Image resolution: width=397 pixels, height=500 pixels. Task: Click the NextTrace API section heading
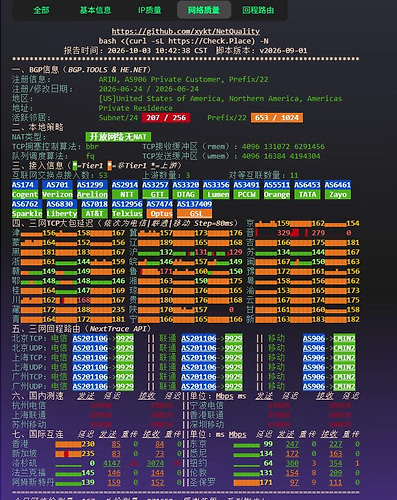(81, 329)
